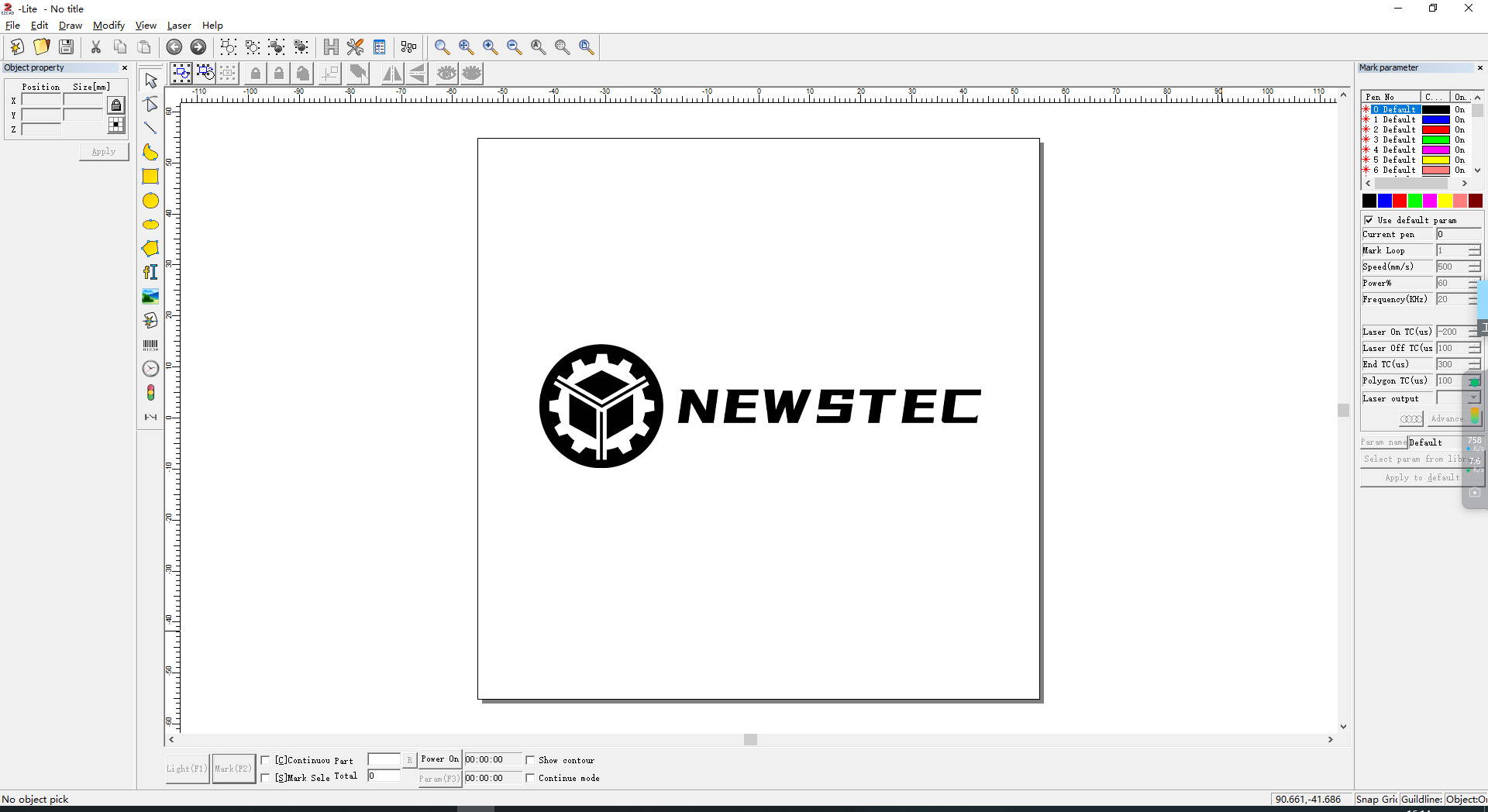Click the Redo right-arrow icon
The height and width of the screenshot is (812, 1488).
[198, 47]
